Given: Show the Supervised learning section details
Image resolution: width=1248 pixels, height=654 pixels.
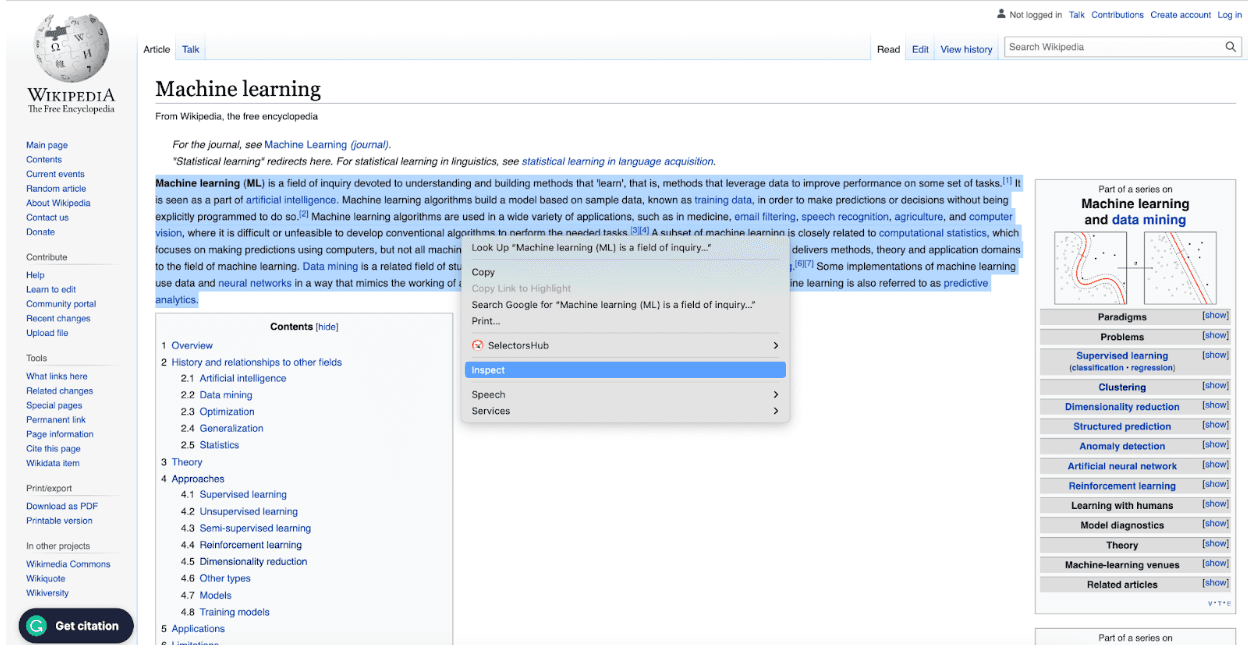Looking at the screenshot, I should [x=1215, y=355].
